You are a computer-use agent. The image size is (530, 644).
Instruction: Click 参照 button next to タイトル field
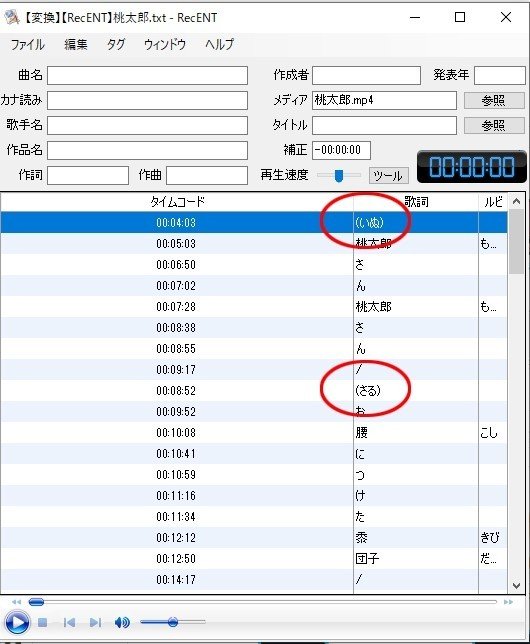point(494,125)
